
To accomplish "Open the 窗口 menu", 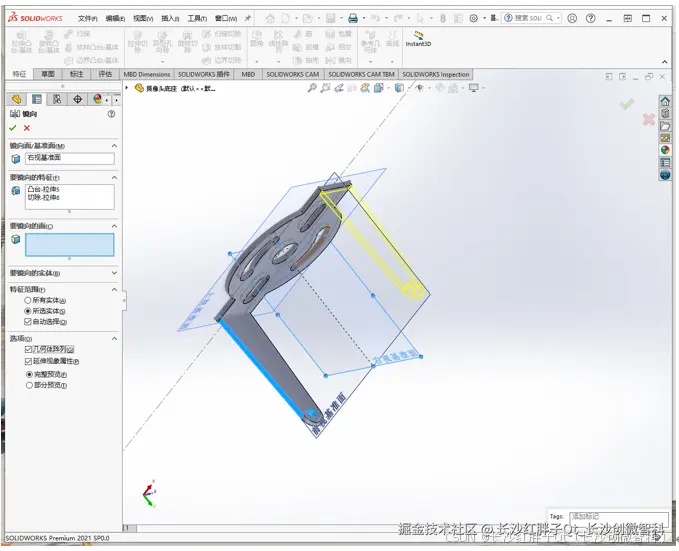I will (226, 19).
